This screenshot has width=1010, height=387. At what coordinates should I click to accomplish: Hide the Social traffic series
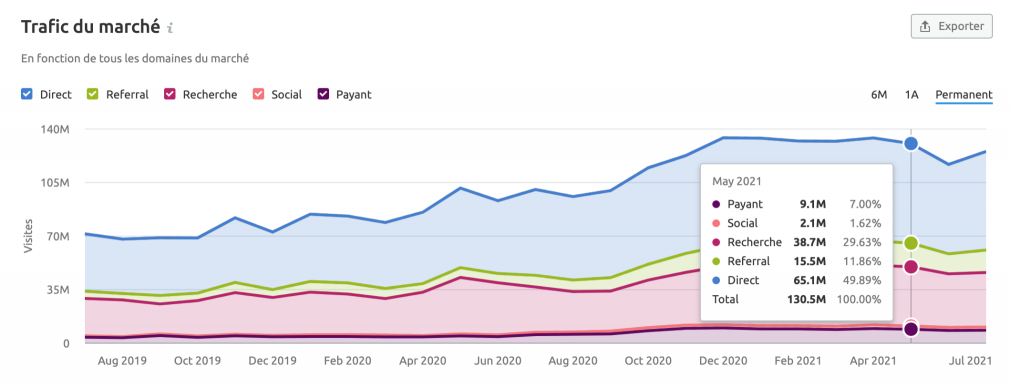coord(258,95)
